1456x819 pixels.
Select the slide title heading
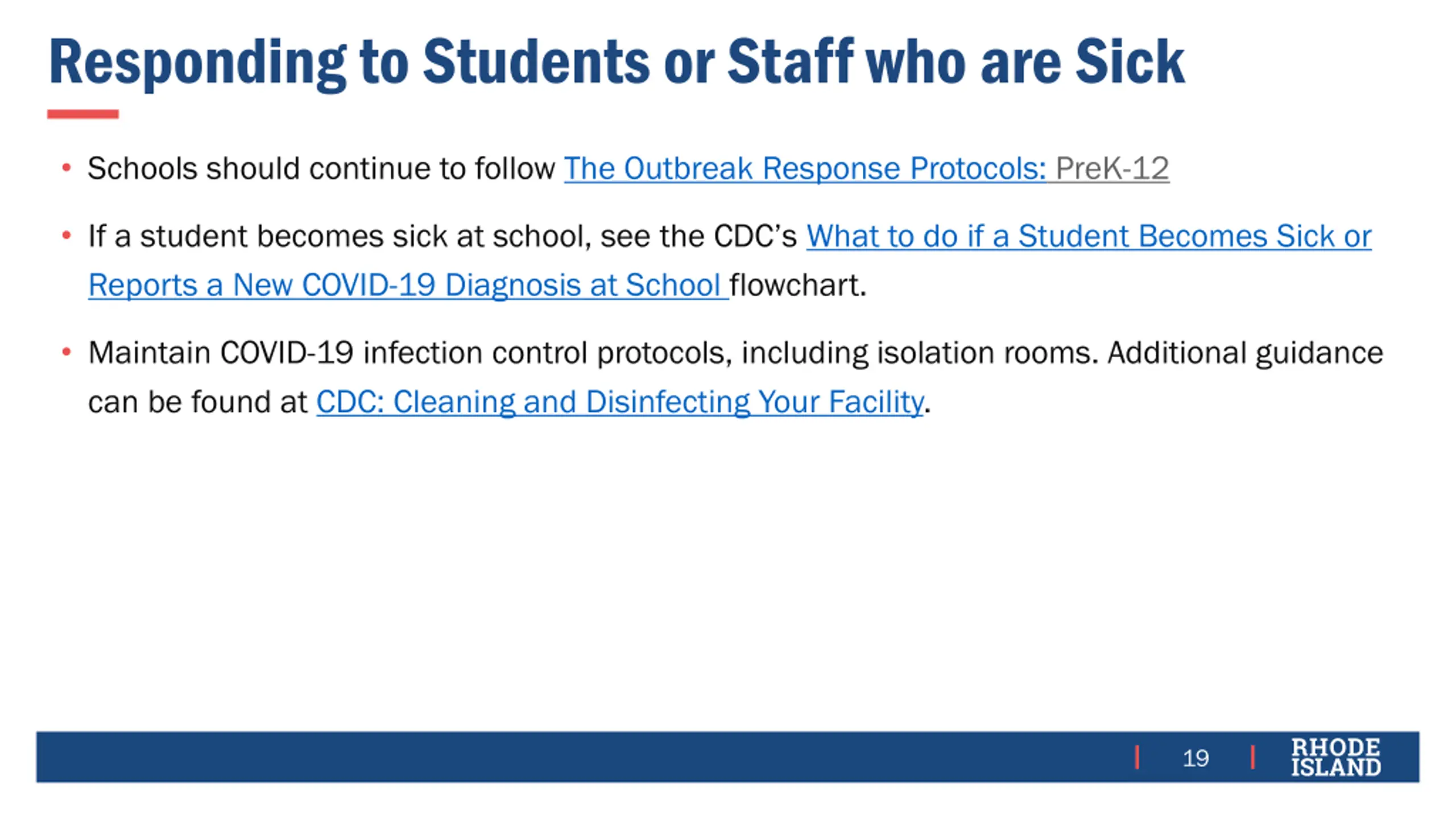point(617,61)
